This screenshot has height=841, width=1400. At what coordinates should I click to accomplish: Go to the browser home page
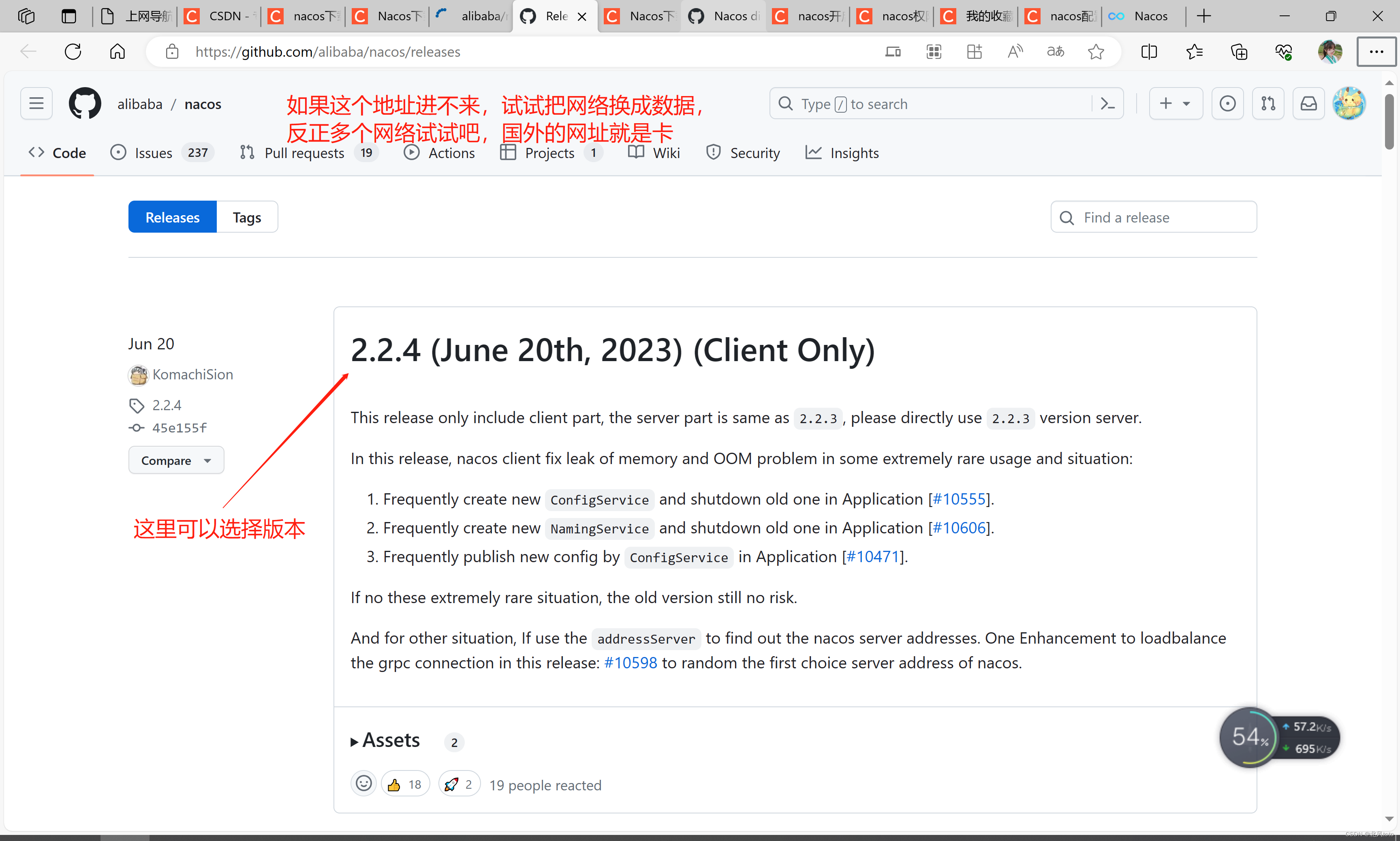(x=117, y=51)
